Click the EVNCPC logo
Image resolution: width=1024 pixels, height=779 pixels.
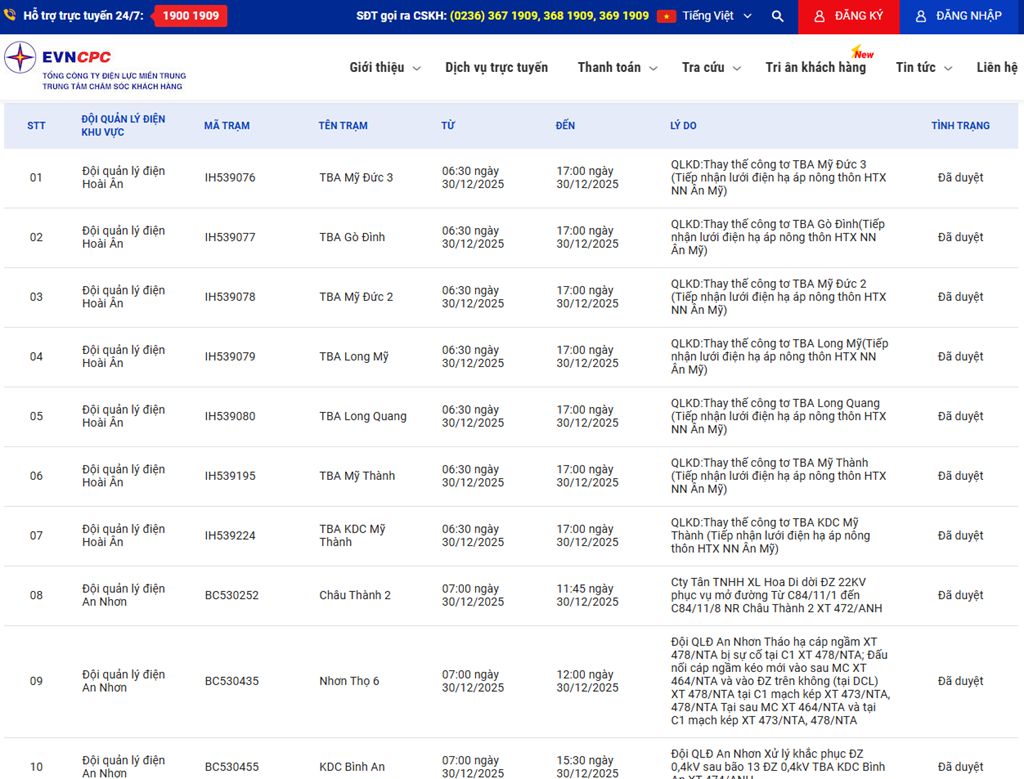pos(21,58)
